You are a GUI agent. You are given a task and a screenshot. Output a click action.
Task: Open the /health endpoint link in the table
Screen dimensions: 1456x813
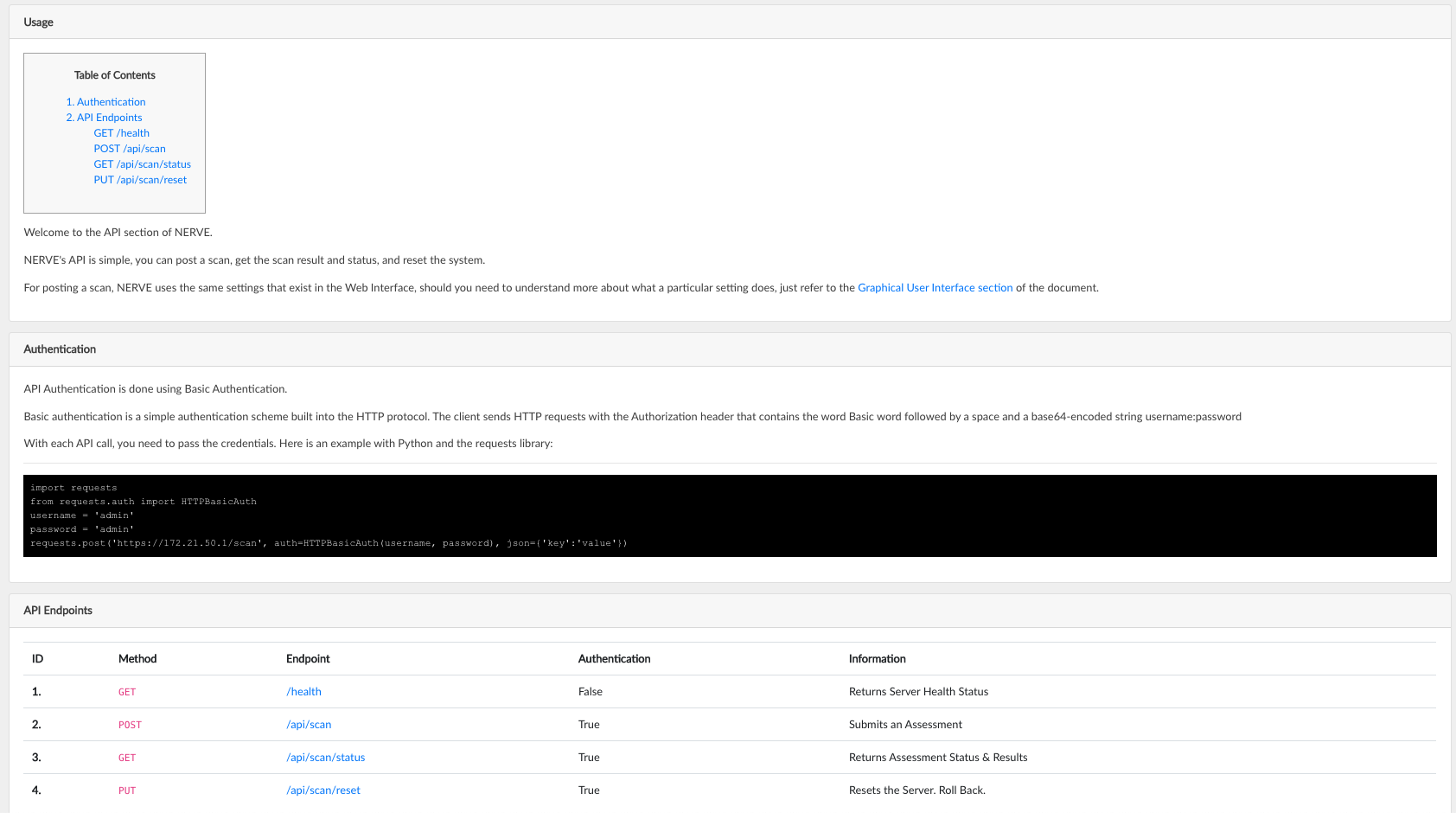point(303,692)
